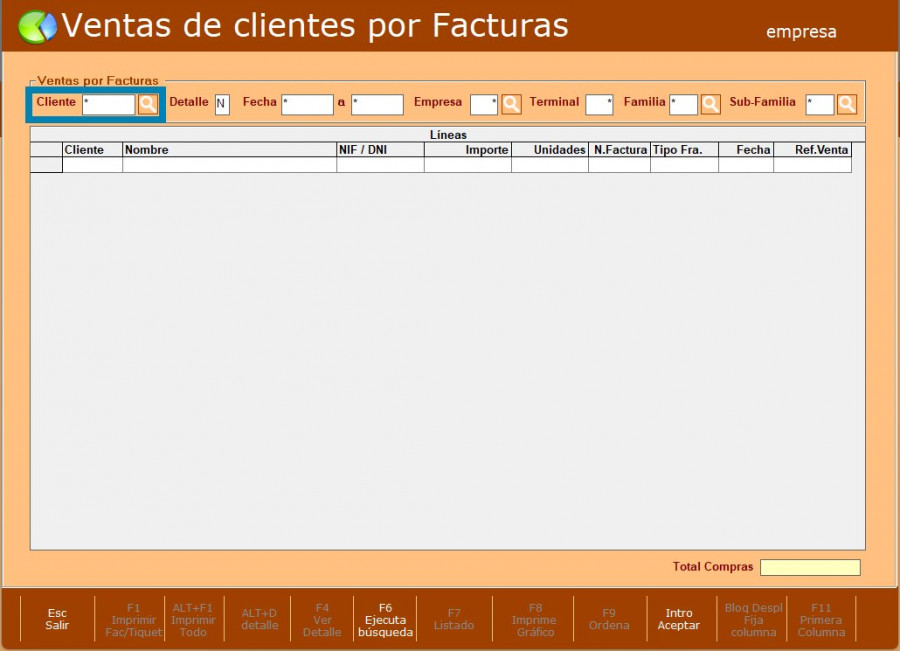Viewport: 900px width, 651px height.
Task: Focus the Cliente input field
Action: coord(108,104)
